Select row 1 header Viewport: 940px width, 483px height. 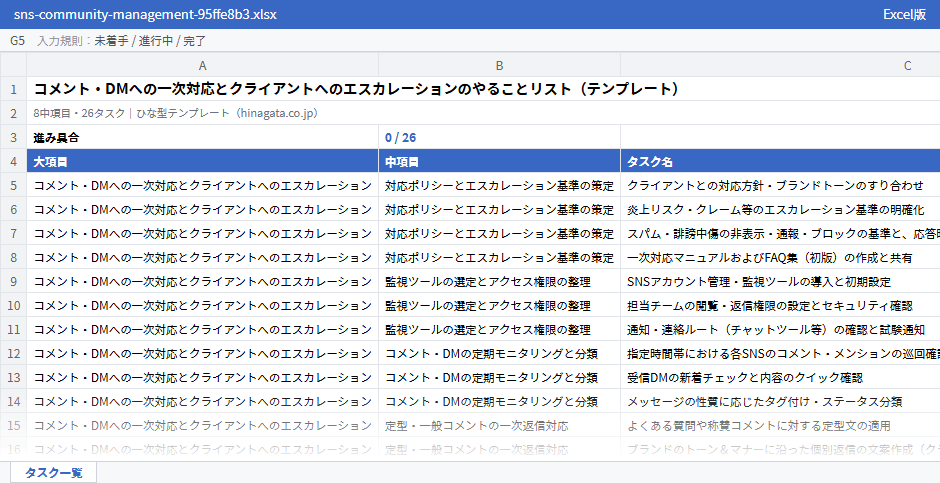tap(13, 89)
